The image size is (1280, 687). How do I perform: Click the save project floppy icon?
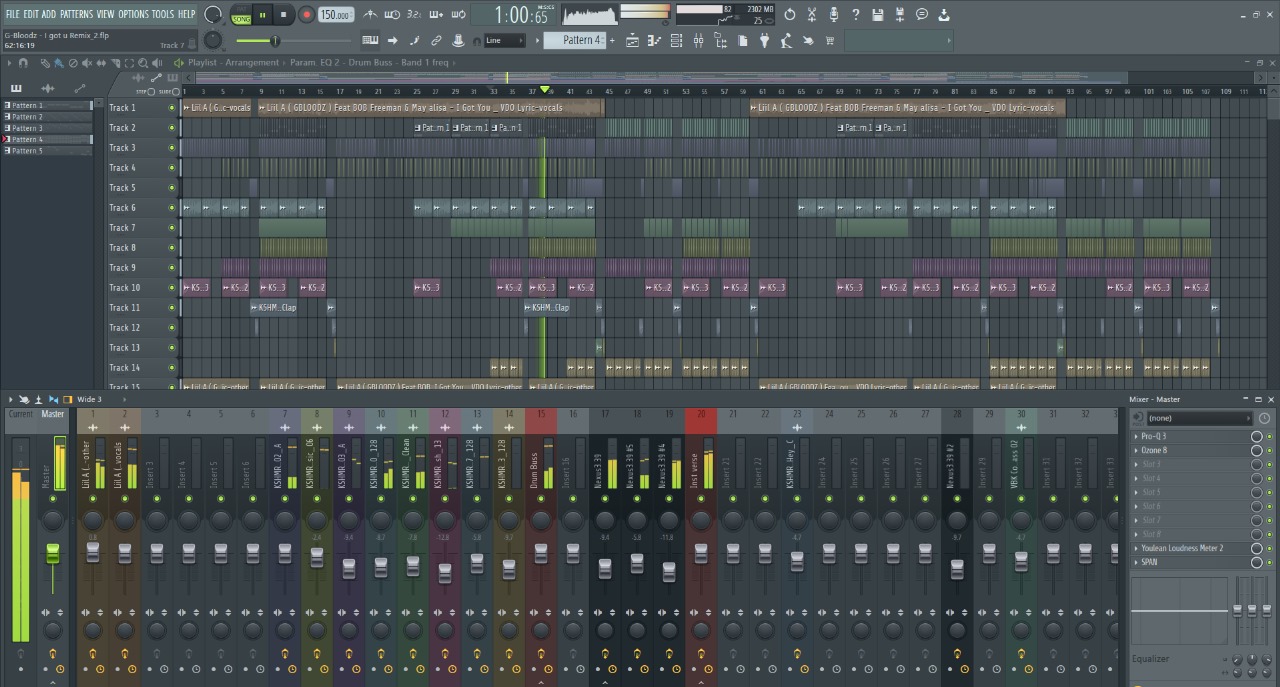point(877,15)
